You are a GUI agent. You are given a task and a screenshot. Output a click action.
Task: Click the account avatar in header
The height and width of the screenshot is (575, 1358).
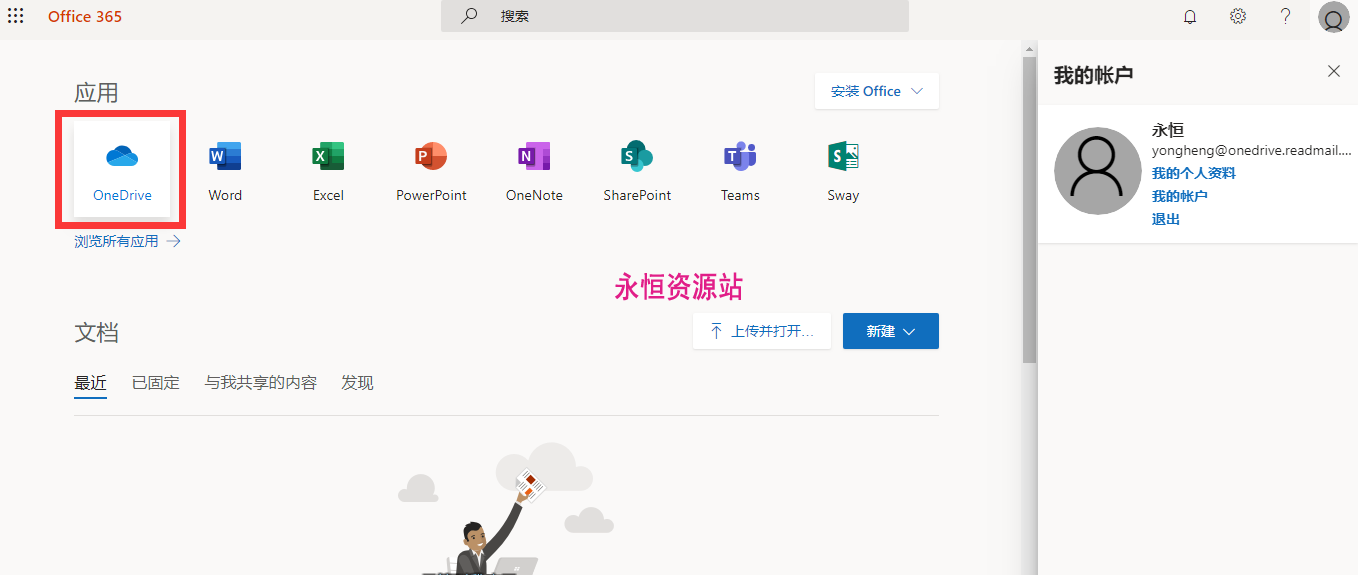coord(1334,18)
